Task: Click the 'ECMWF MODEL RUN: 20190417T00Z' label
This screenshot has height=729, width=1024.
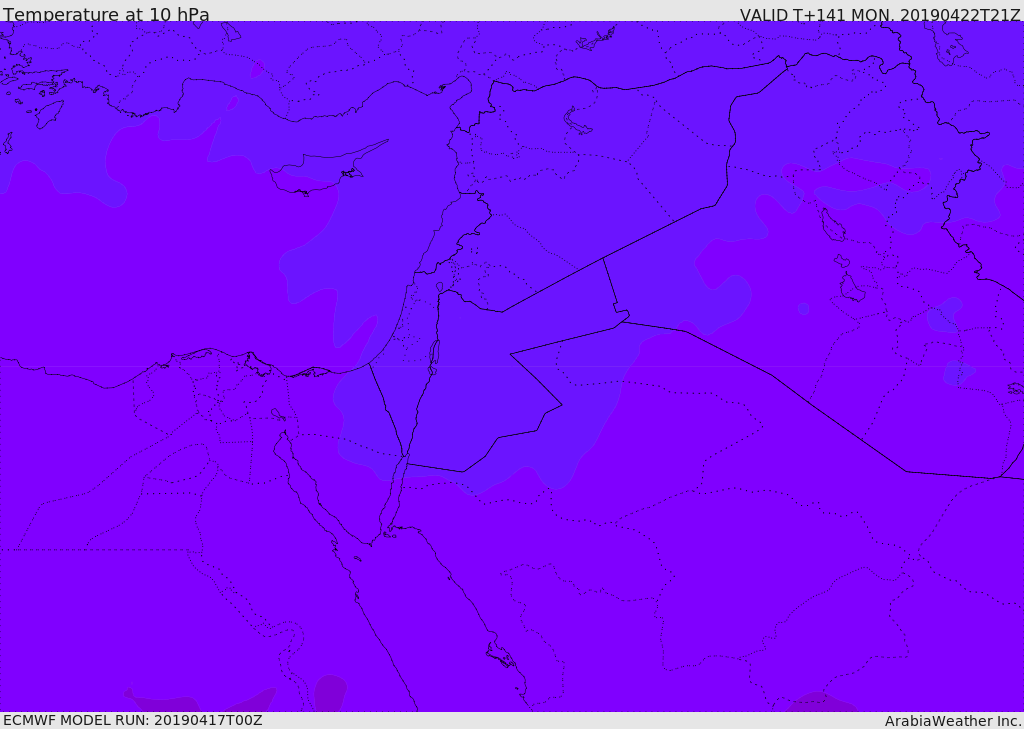Action: (133, 720)
